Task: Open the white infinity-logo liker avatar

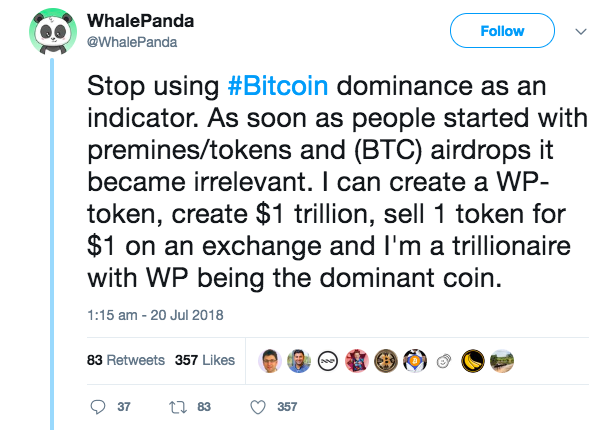Action: pos(327,360)
